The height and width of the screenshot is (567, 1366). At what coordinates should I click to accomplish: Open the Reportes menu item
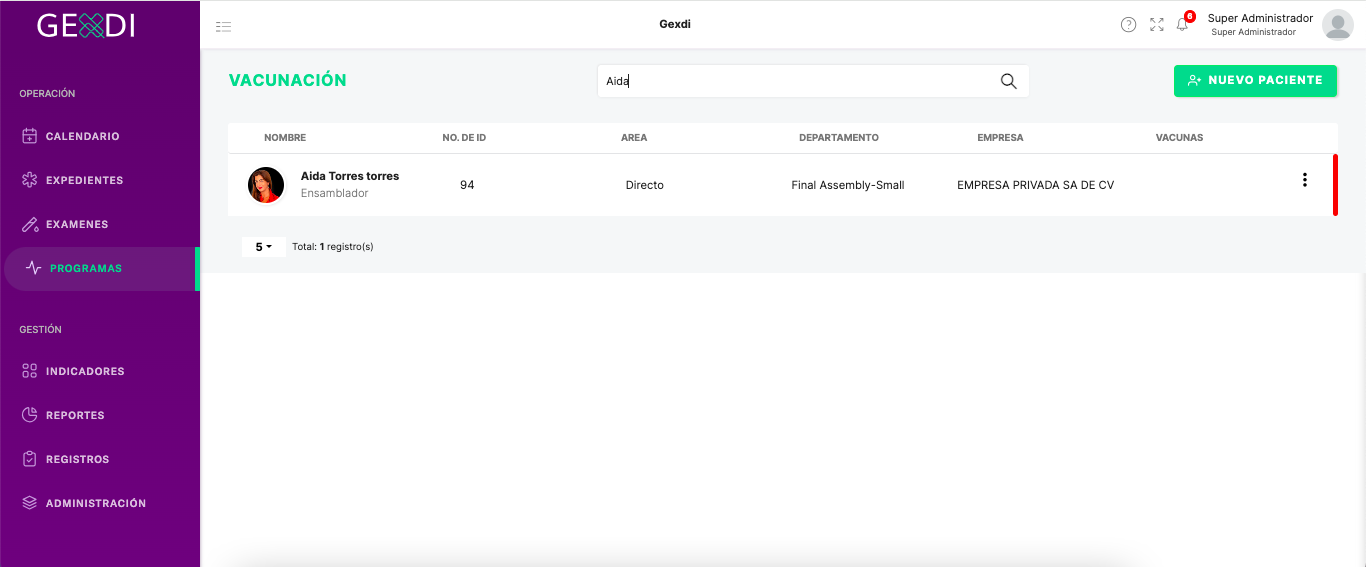point(100,415)
